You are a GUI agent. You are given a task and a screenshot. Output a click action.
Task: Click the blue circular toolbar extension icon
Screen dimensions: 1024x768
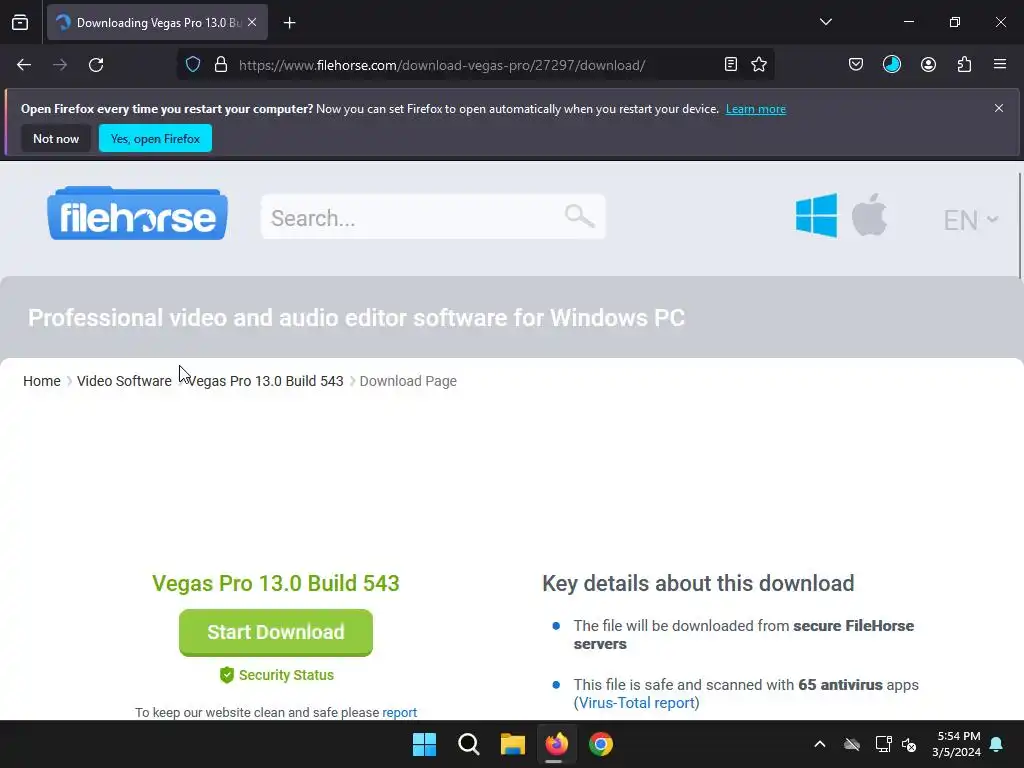pyautogui.click(x=891, y=65)
